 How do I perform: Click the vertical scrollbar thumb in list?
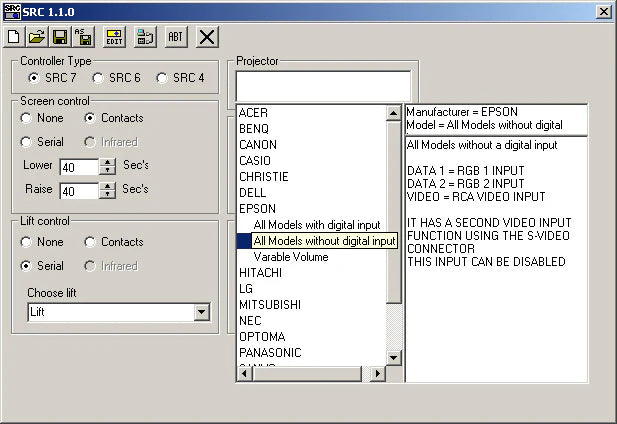[393, 212]
